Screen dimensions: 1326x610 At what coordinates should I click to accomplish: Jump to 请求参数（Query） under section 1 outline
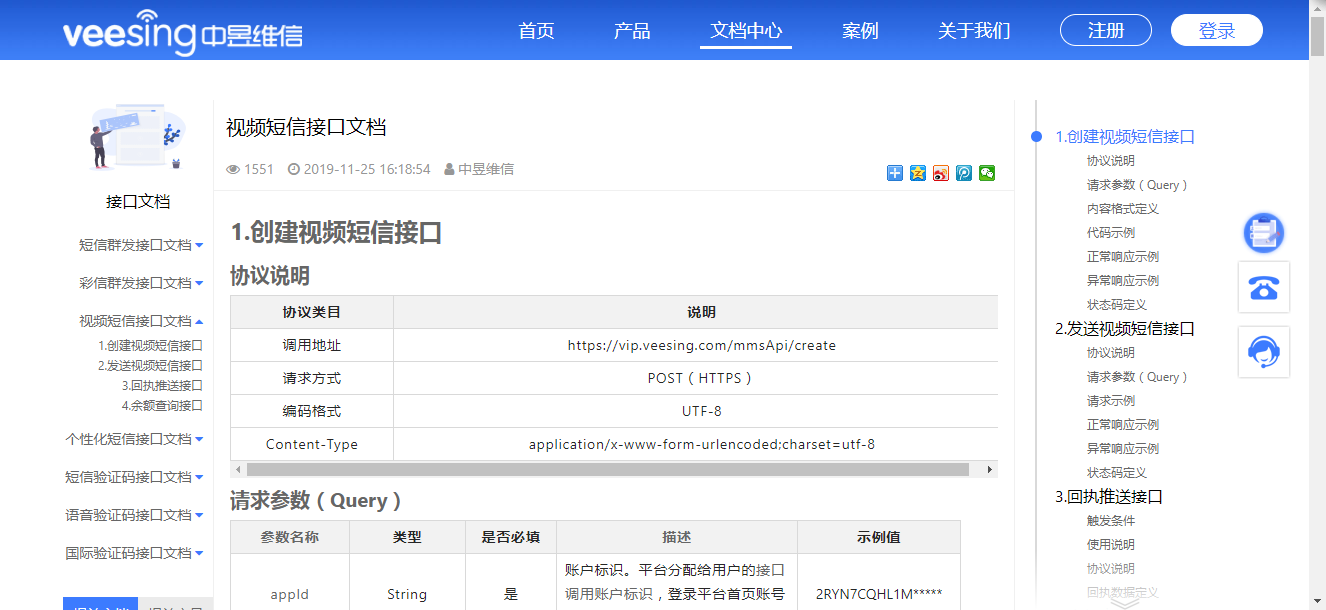click(x=1138, y=185)
